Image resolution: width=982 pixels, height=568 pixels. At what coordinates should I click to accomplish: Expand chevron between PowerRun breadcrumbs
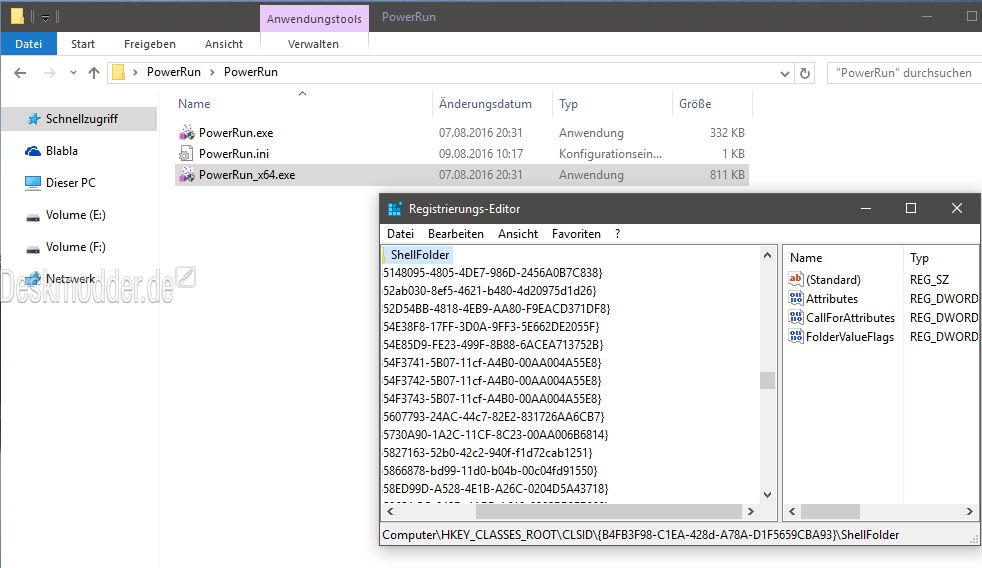pyautogui.click(x=212, y=73)
